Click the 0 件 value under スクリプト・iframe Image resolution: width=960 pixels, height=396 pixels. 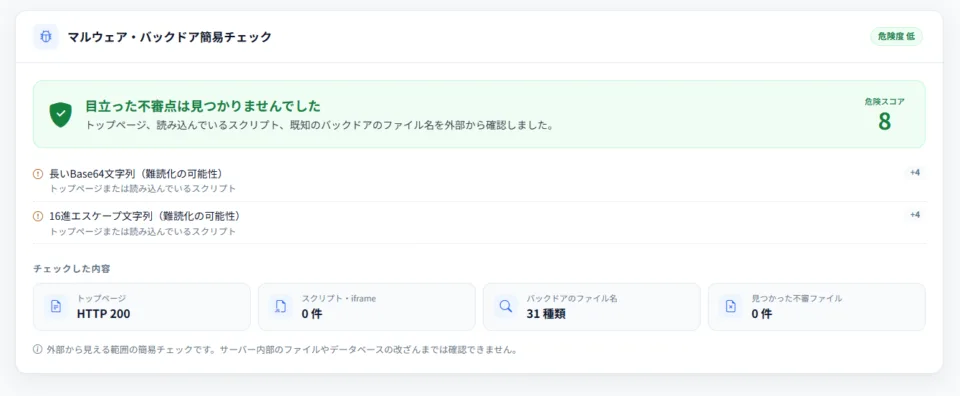pos(312,314)
